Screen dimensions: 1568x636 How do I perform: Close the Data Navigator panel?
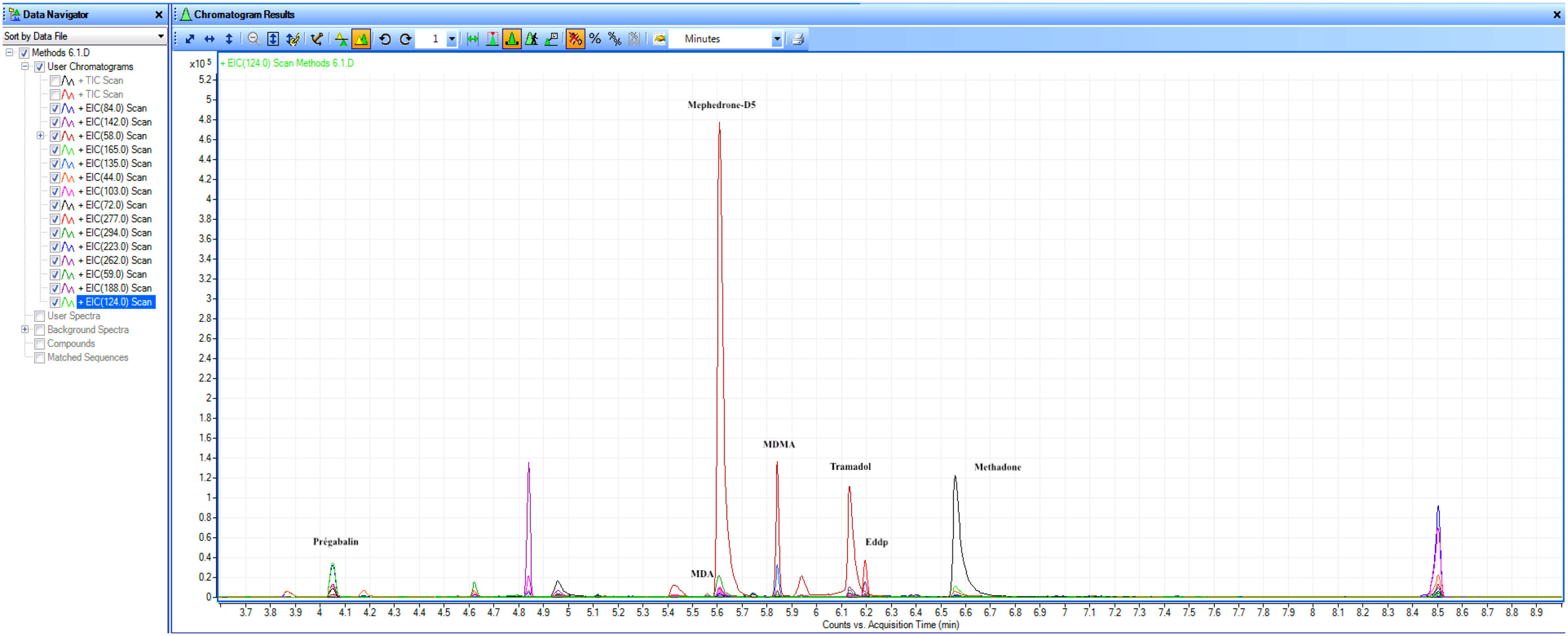pyautogui.click(x=159, y=15)
